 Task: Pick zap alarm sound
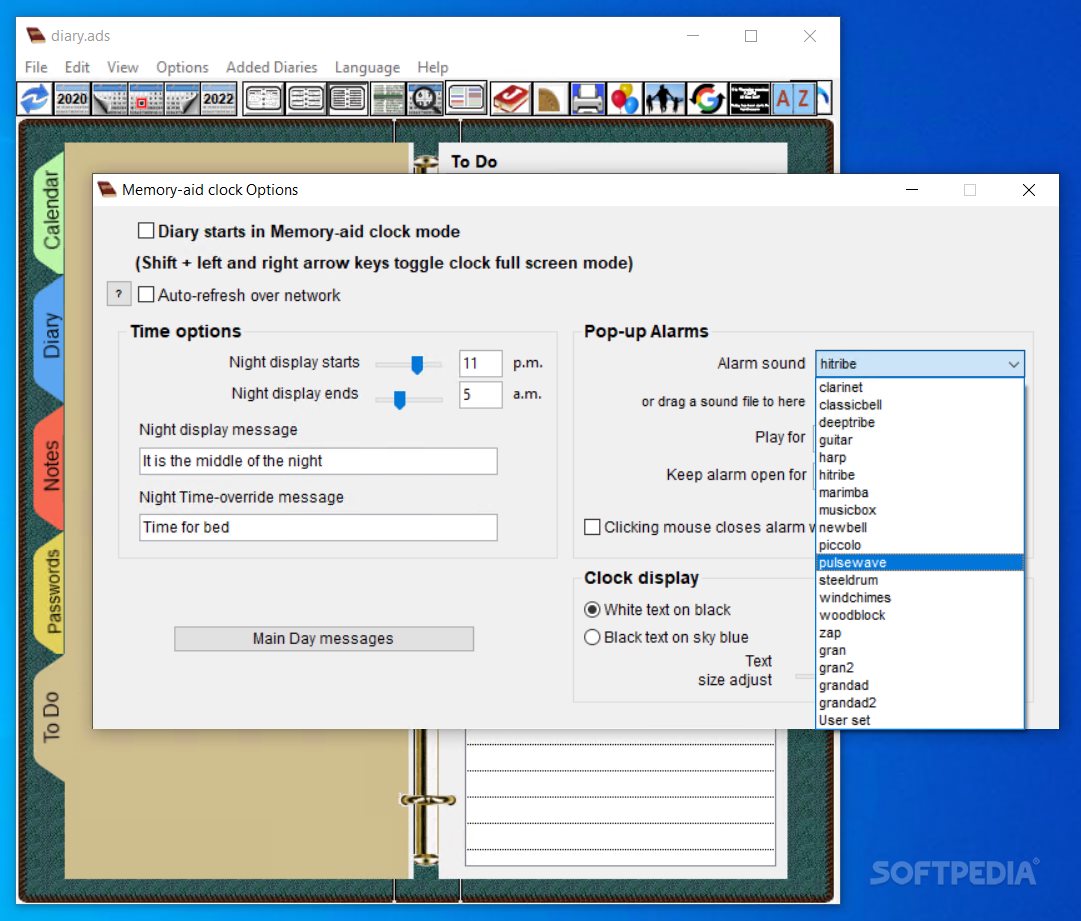[919, 633]
